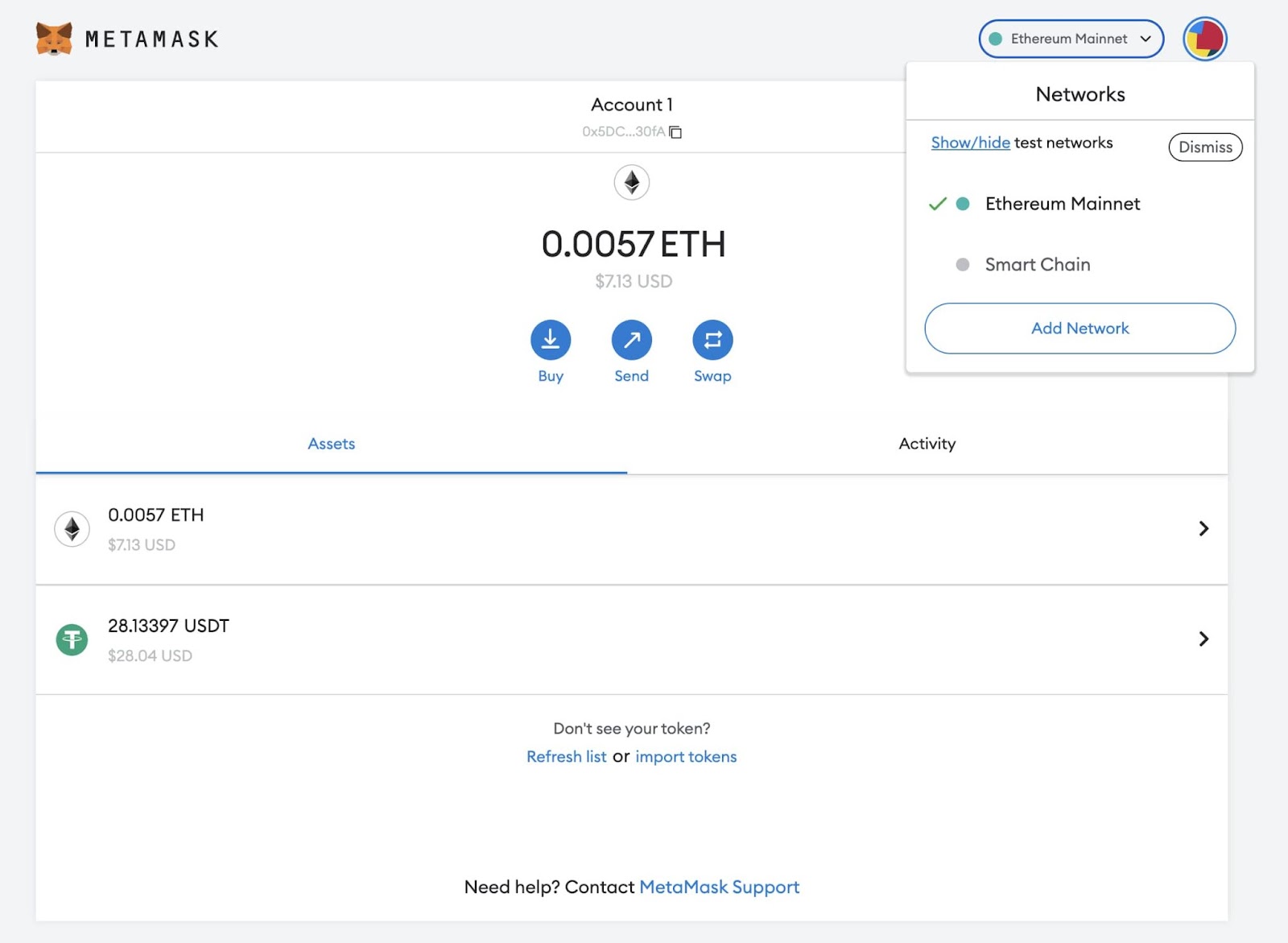The image size is (1288, 943).
Task: Click the 0.0057 ETH main balance
Action: click(634, 244)
